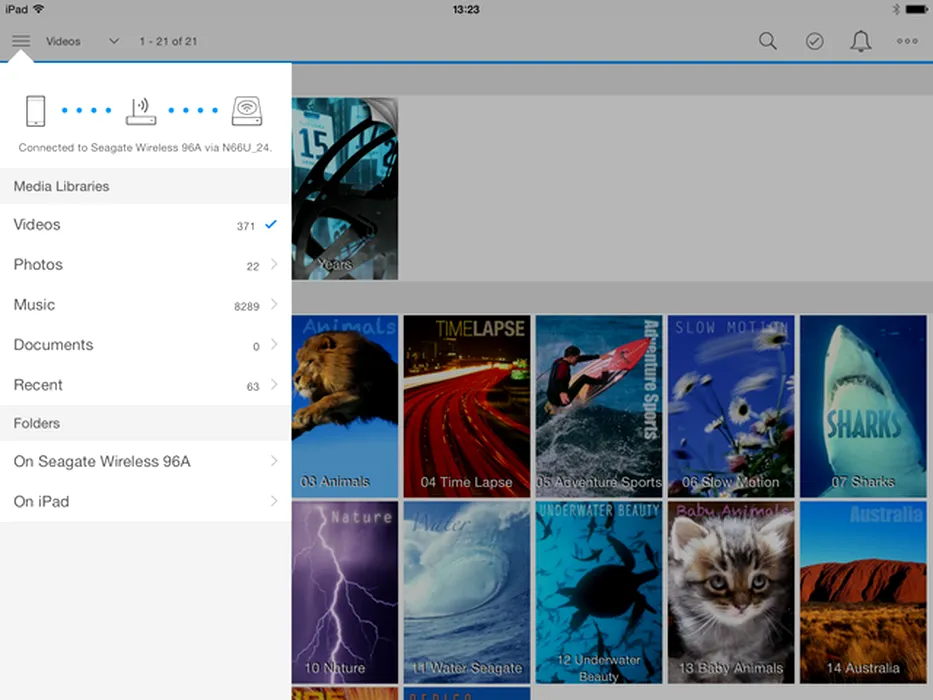
Task: Tap the select items checkmark icon
Action: [x=814, y=41]
